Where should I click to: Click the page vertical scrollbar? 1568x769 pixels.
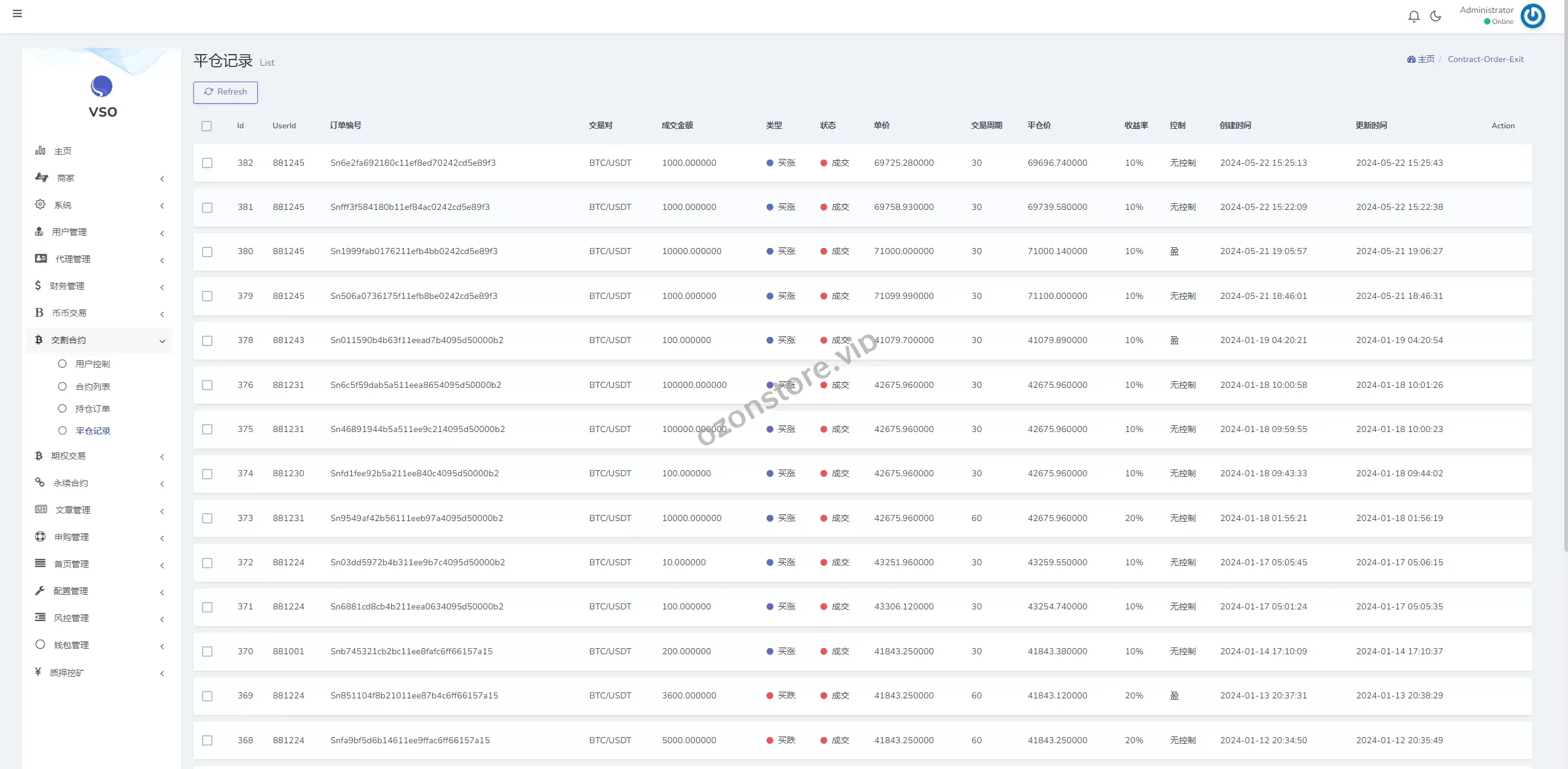(x=1565, y=276)
